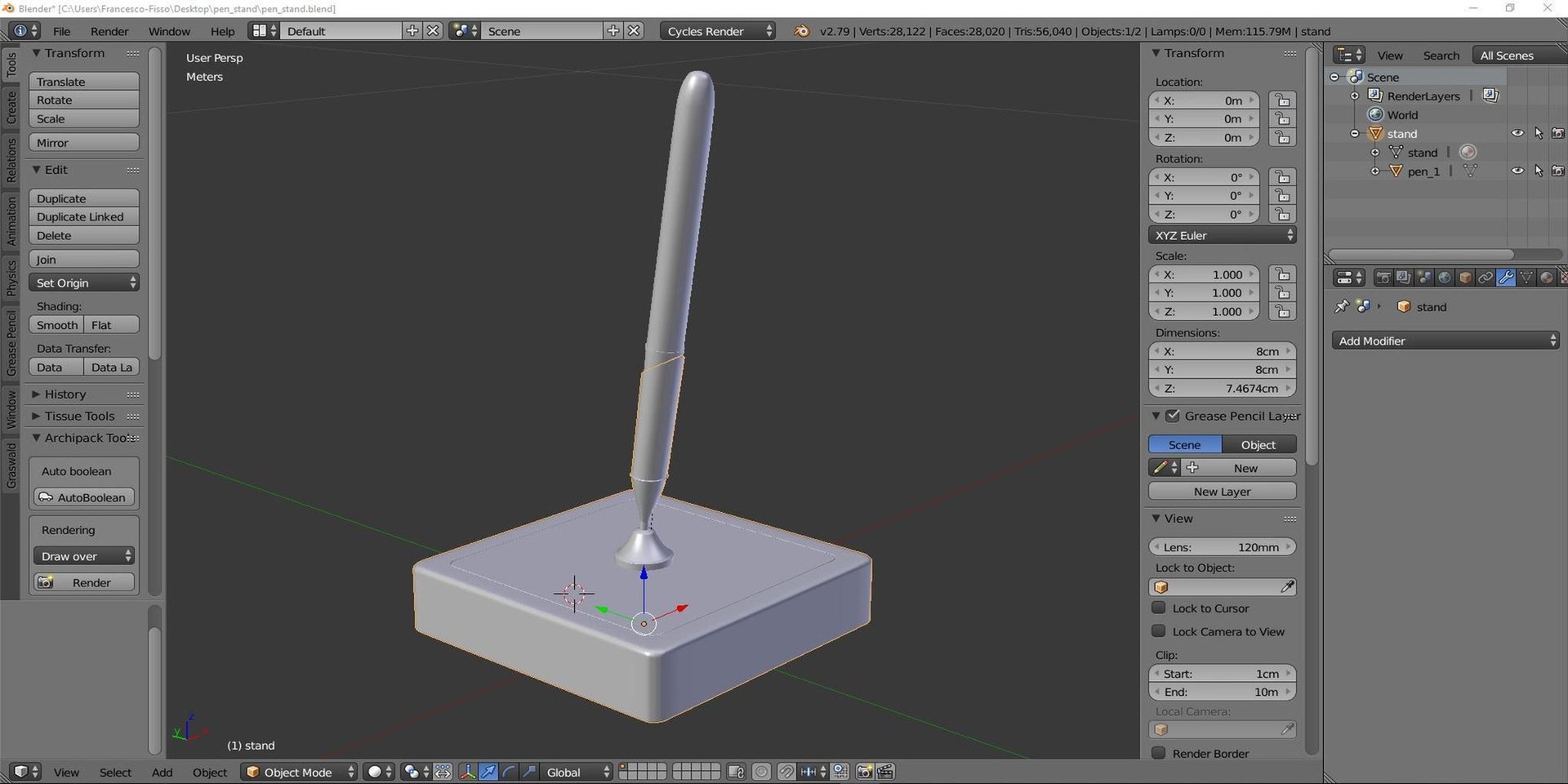Viewport: 1568px width, 784px height.
Task: Enable the Render Border checkbox
Action: tap(1158, 753)
